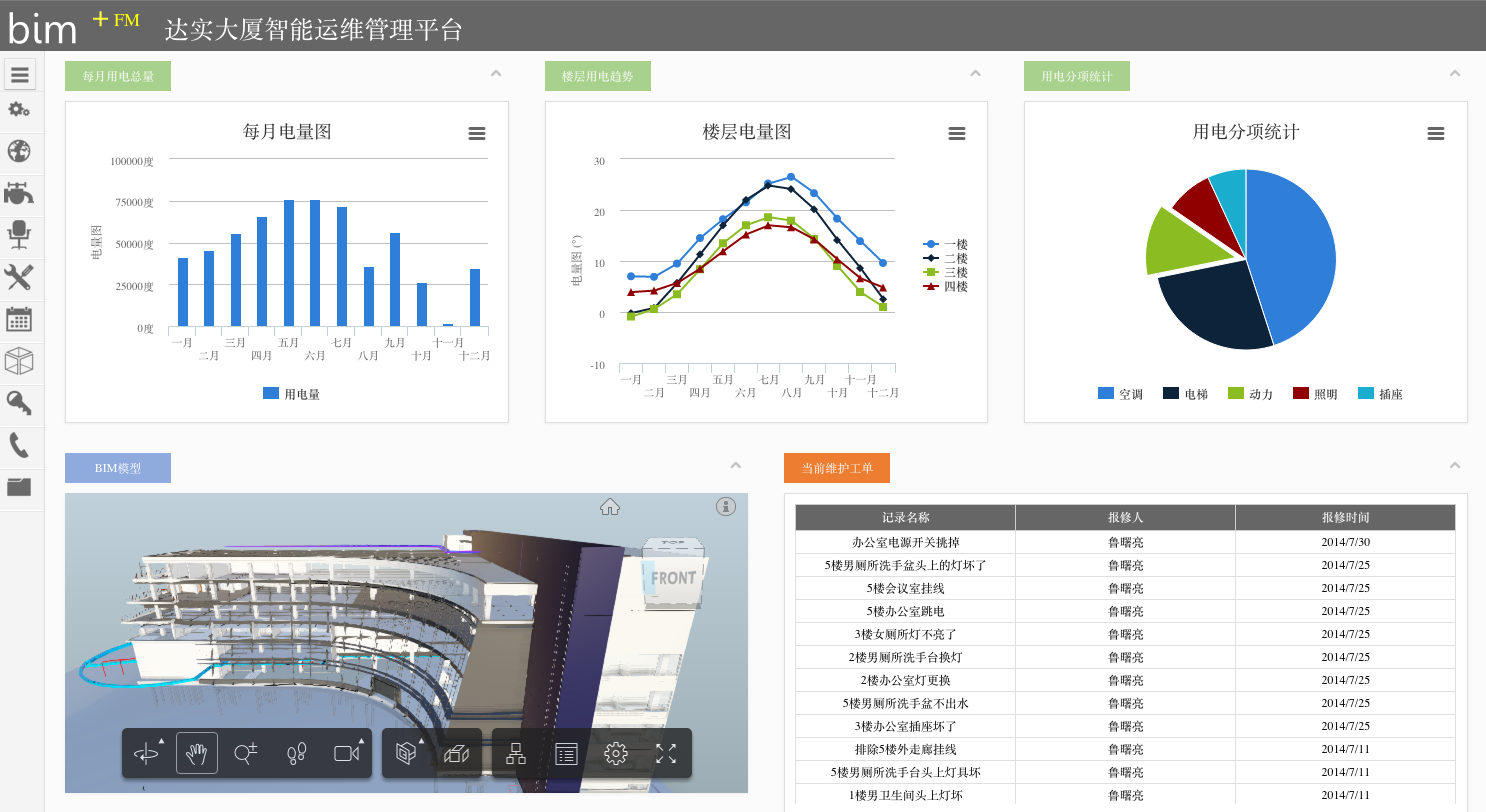Viewport: 1486px width, 812px height.
Task: Click the 楼层用电趋势 panel tab
Action: 598,76
